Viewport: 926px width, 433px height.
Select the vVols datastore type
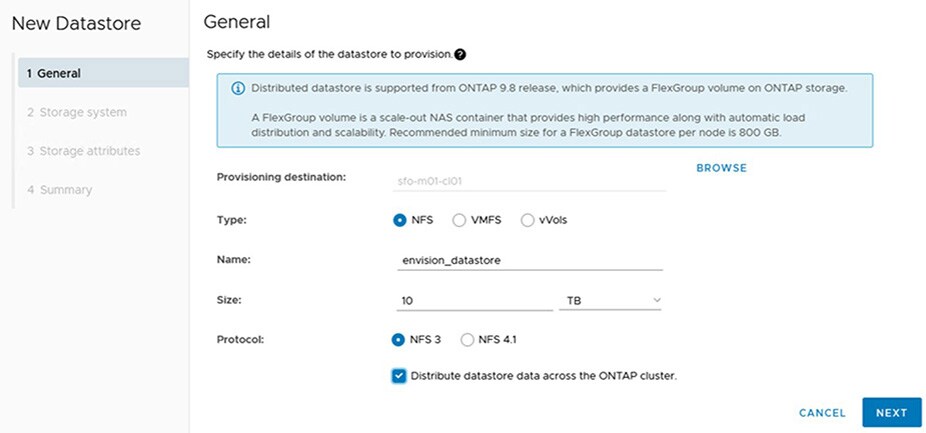tap(528, 220)
